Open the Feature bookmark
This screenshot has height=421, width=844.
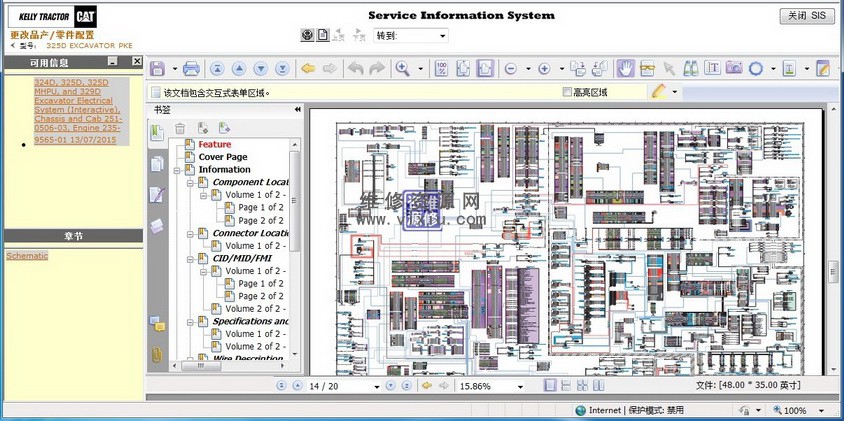tap(214, 144)
